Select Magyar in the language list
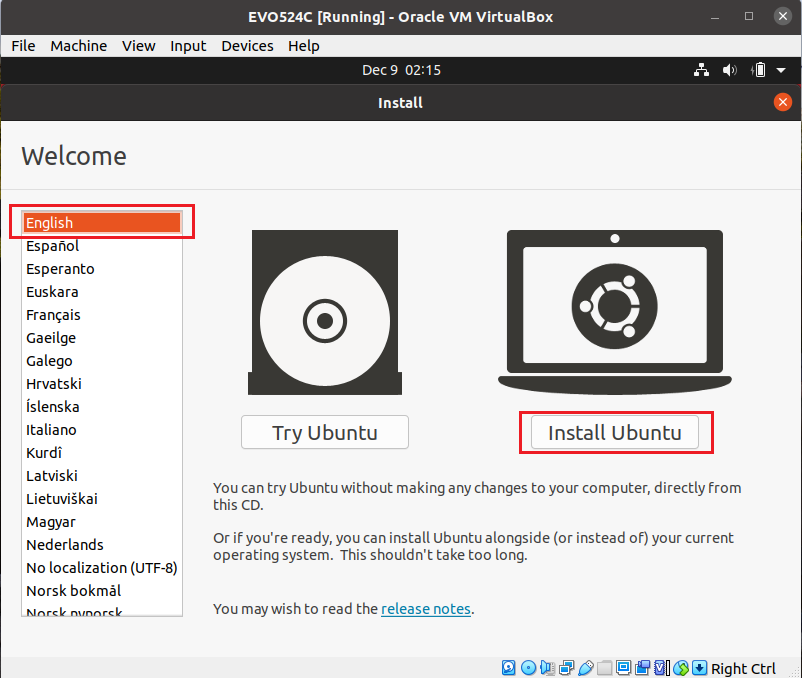The height and width of the screenshot is (678, 802). point(102,522)
